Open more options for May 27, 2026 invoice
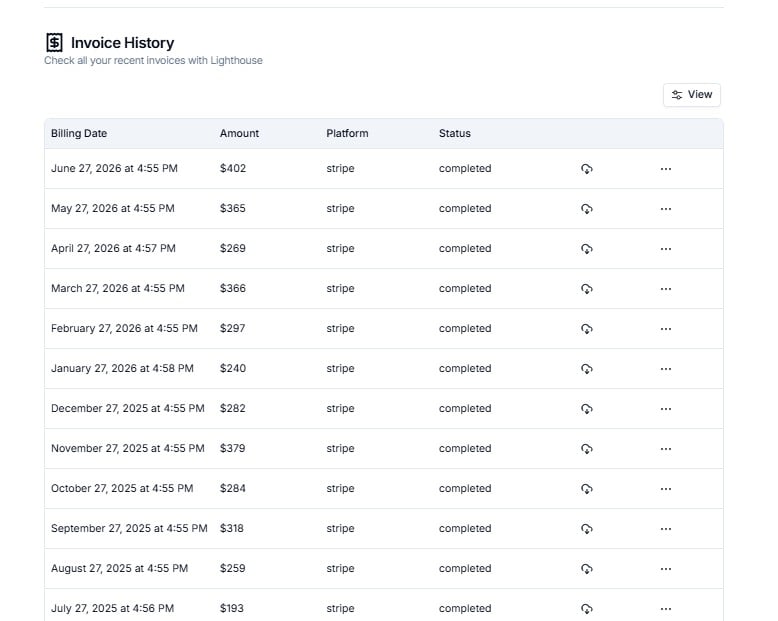 (x=666, y=209)
